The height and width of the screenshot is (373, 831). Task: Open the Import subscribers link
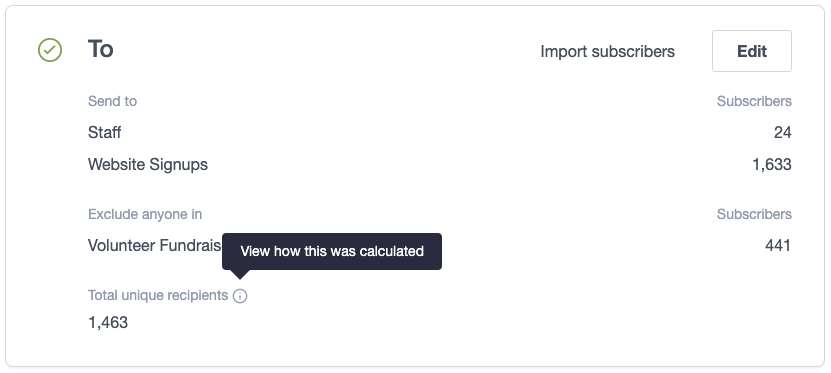[607, 51]
